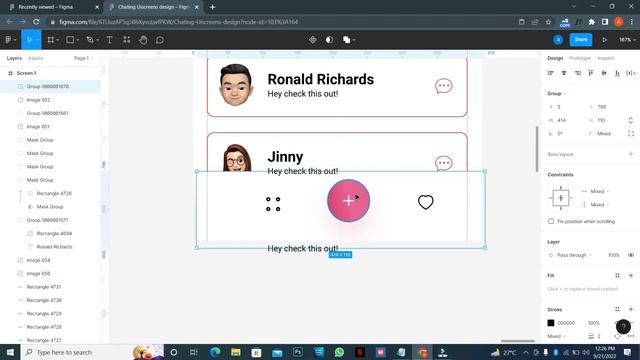Switch to the Inspect tab
640x360 pixels.
click(605, 58)
